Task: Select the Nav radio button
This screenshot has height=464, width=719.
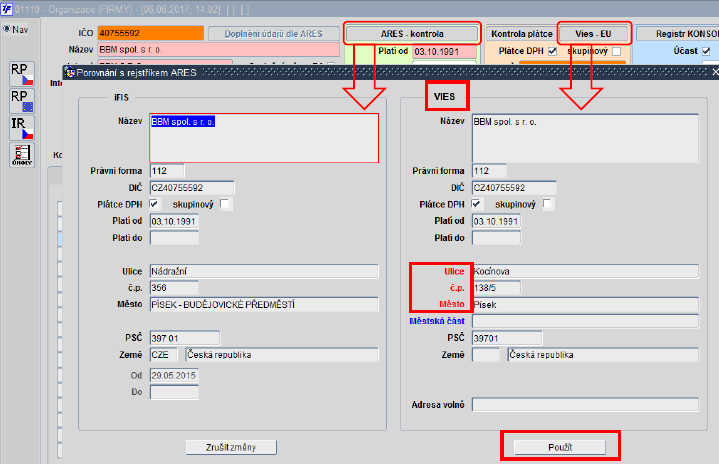Action: click(x=7, y=29)
